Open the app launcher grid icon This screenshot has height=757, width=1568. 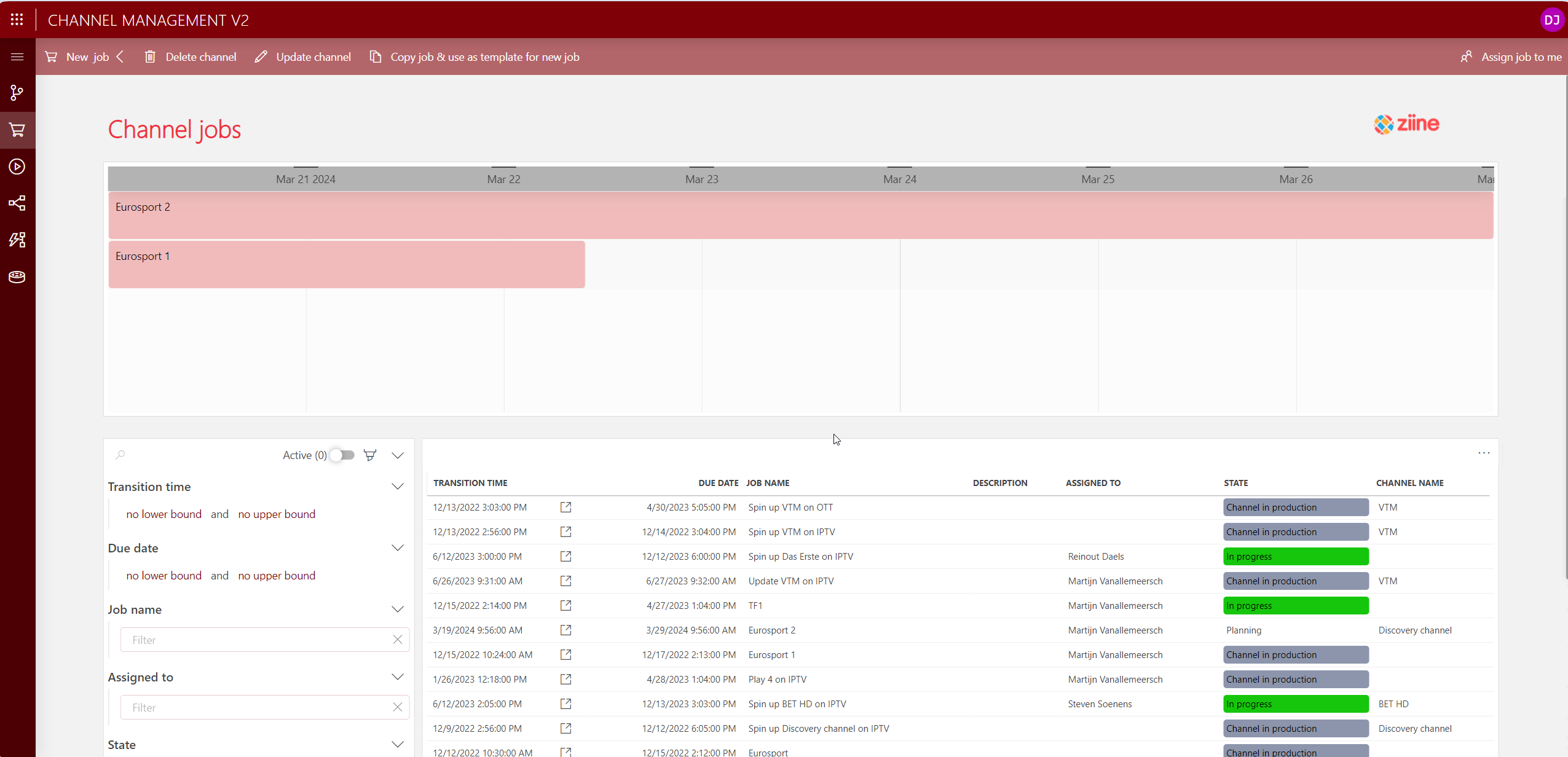pos(17,20)
